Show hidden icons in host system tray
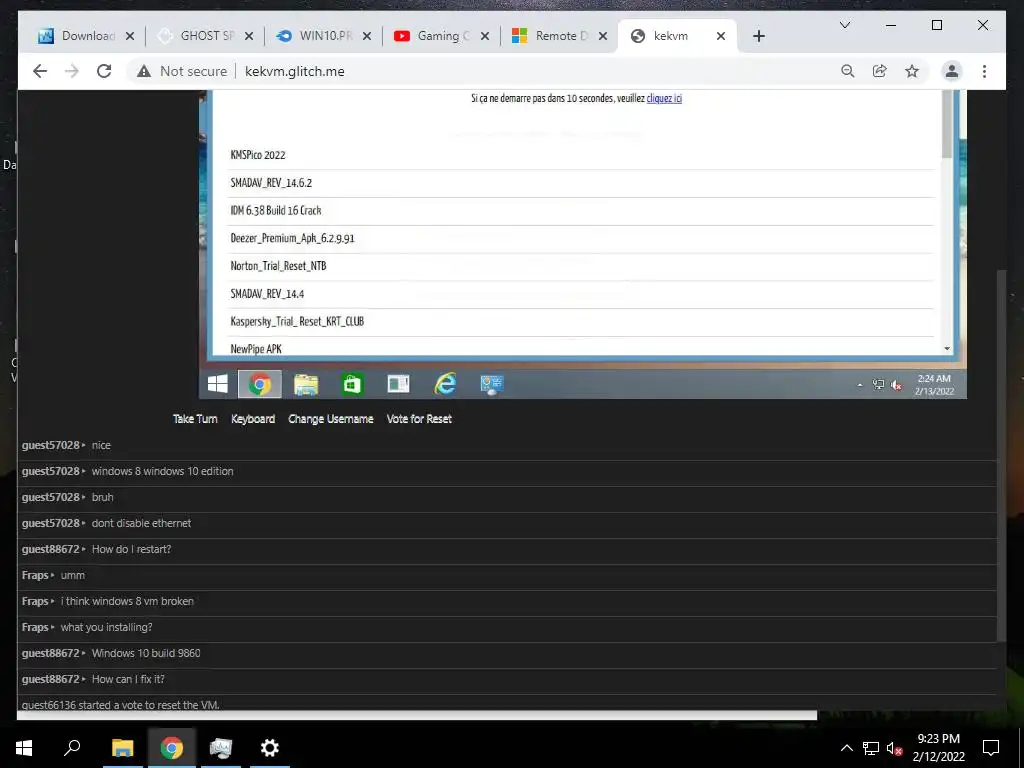The image size is (1024, 768). (x=846, y=748)
